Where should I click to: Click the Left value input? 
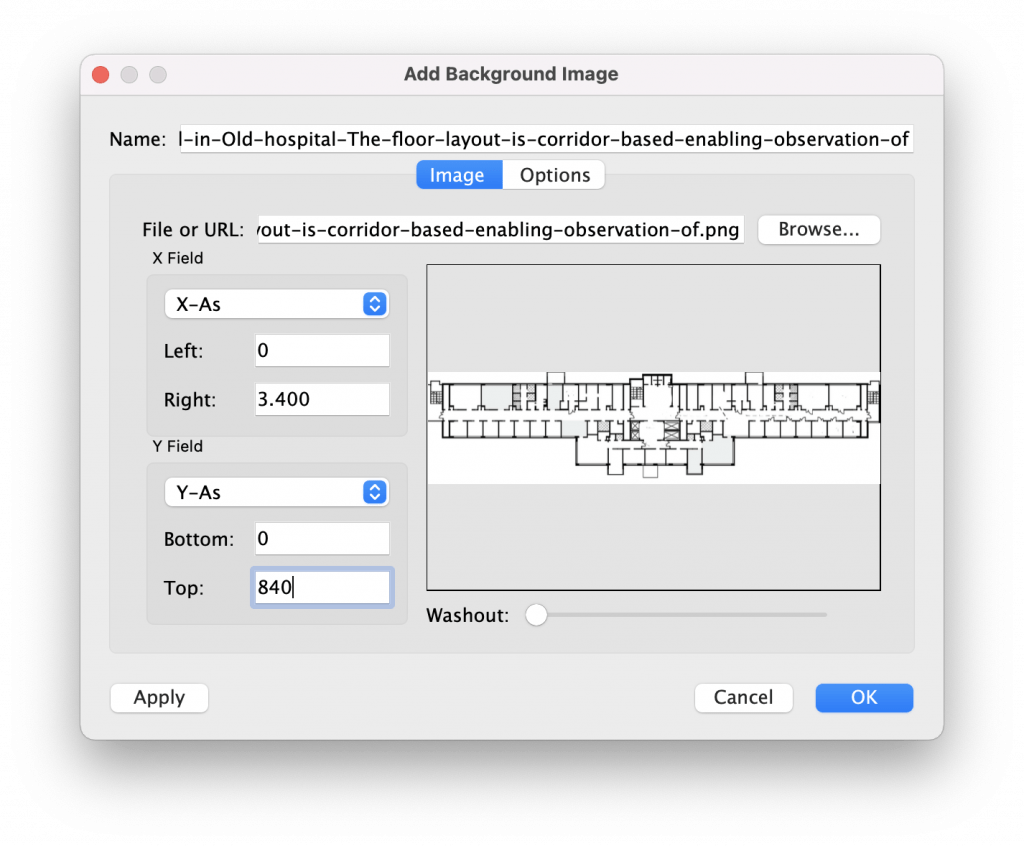321,351
